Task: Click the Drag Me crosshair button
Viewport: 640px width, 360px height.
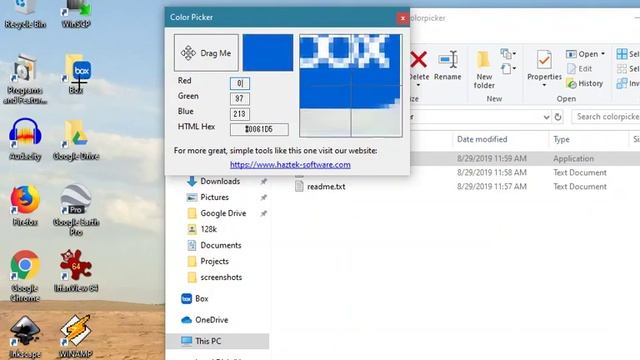Action: pos(206,53)
